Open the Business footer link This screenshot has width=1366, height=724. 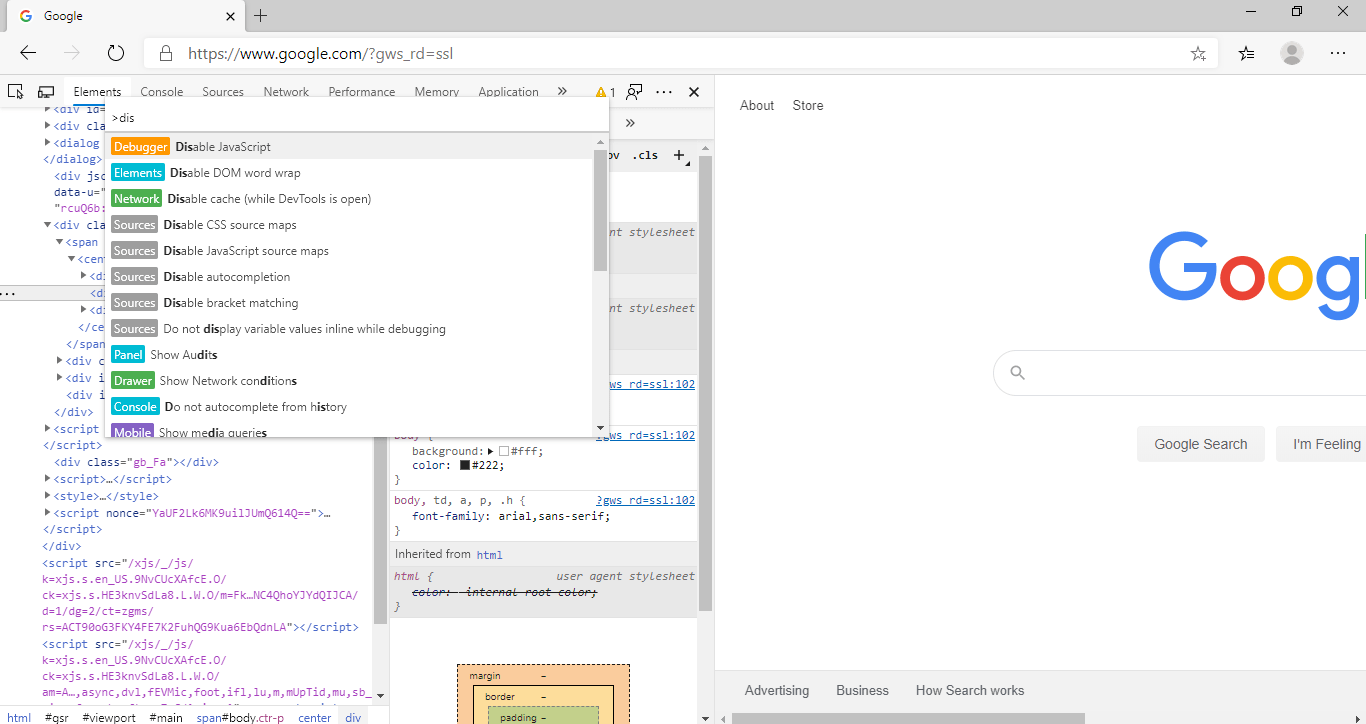point(862,691)
